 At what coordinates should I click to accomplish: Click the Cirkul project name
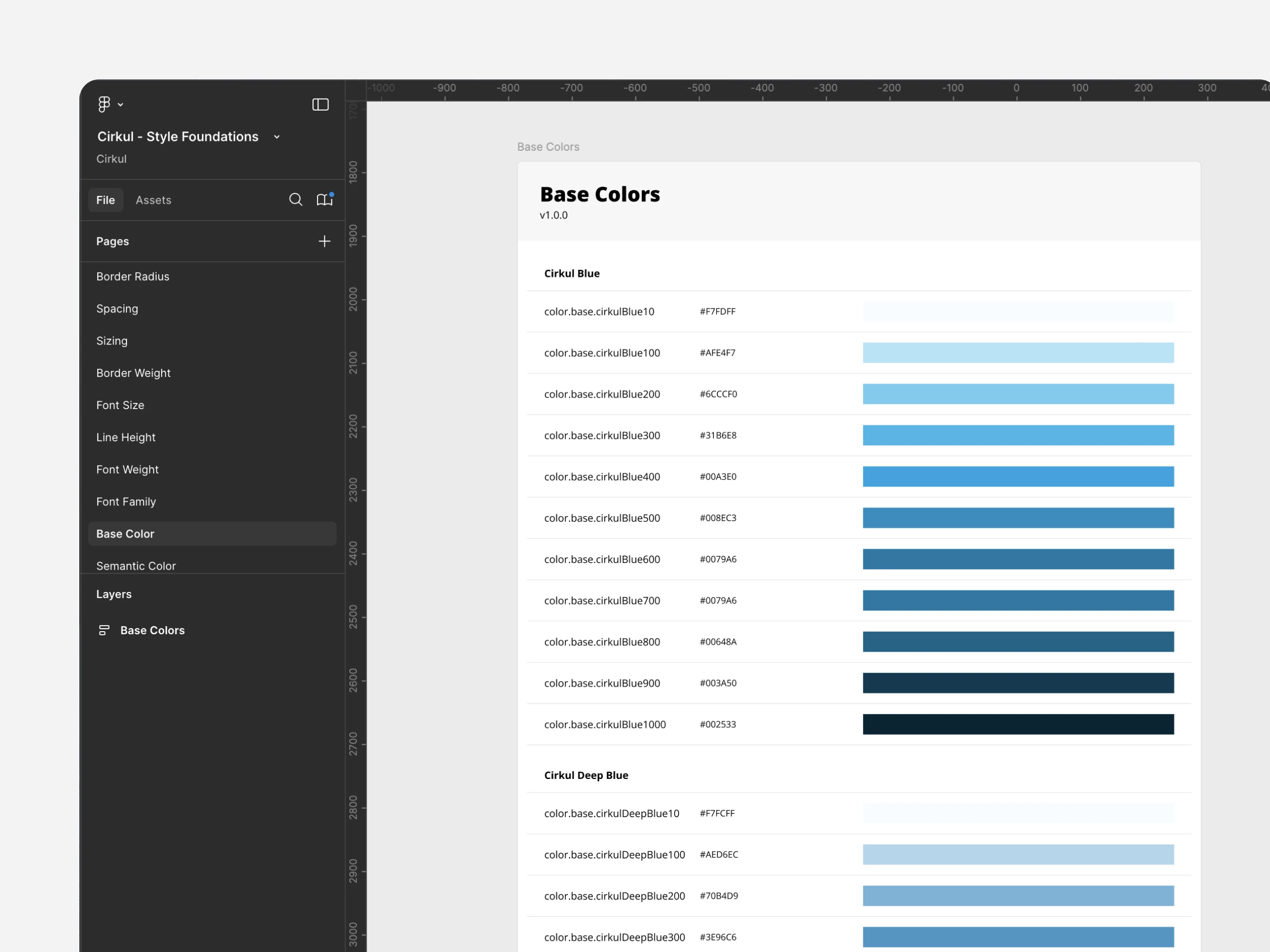tap(112, 159)
